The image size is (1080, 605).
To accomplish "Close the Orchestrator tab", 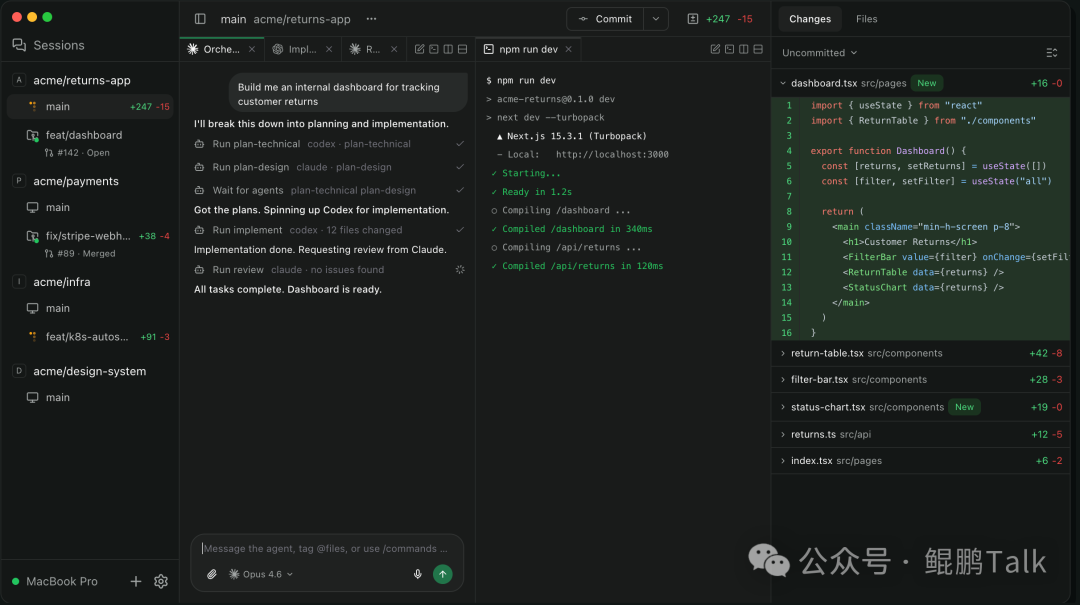I will coord(252,49).
